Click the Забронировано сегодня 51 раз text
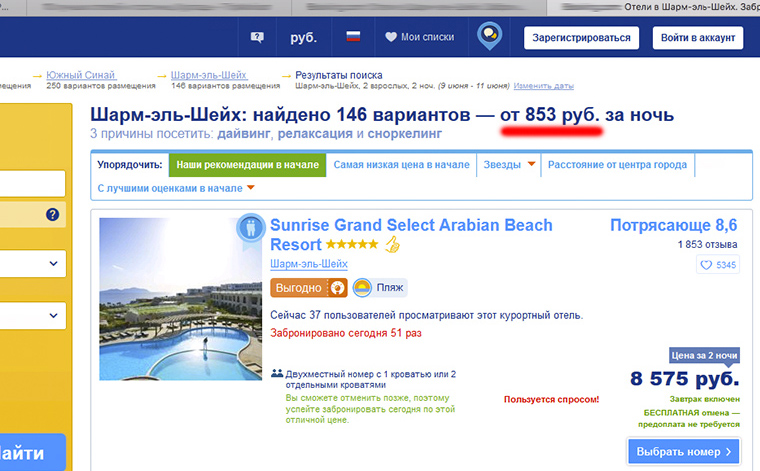The height and width of the screenshot is (471, 760). click(346, 333)
